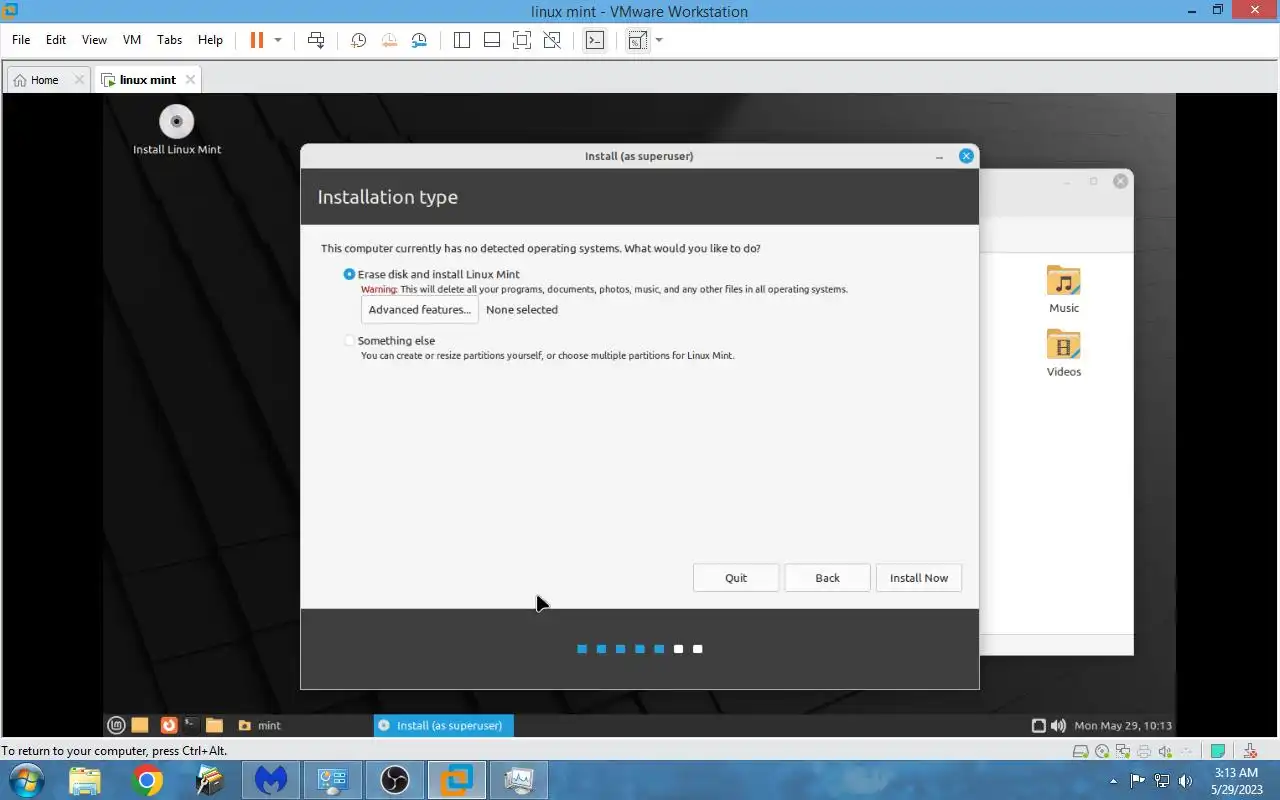This screenshot has height=800, width=1280.
Task: Click Install Linux Mint desktop icon
Action: click(x=177, y=130)
